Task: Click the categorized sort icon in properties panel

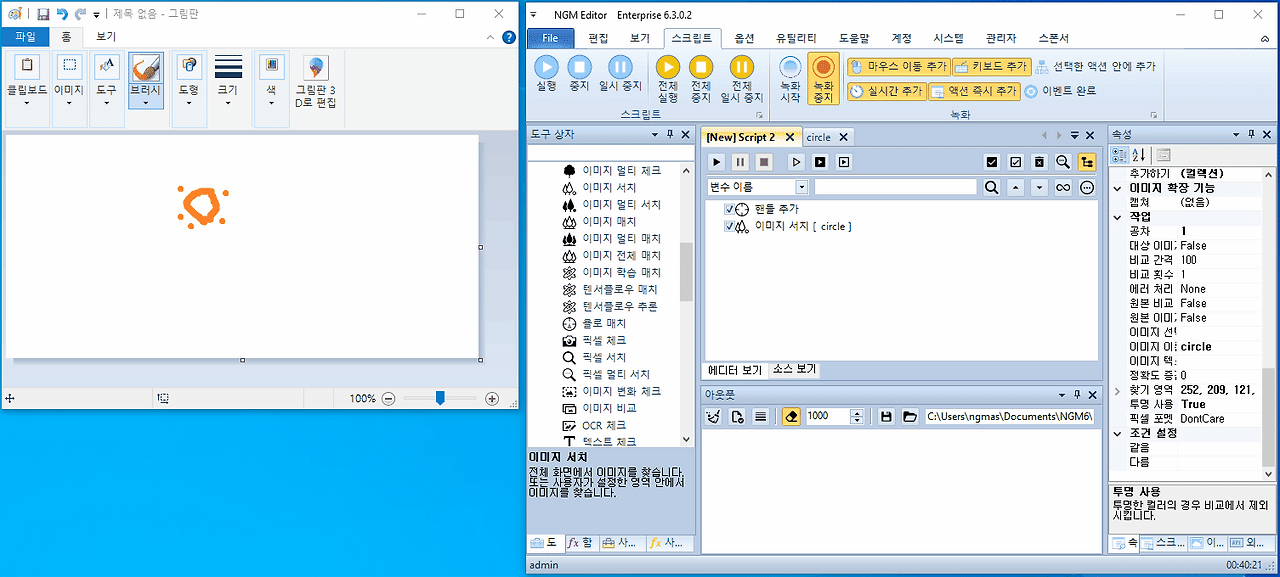Action: point(1120,154)
